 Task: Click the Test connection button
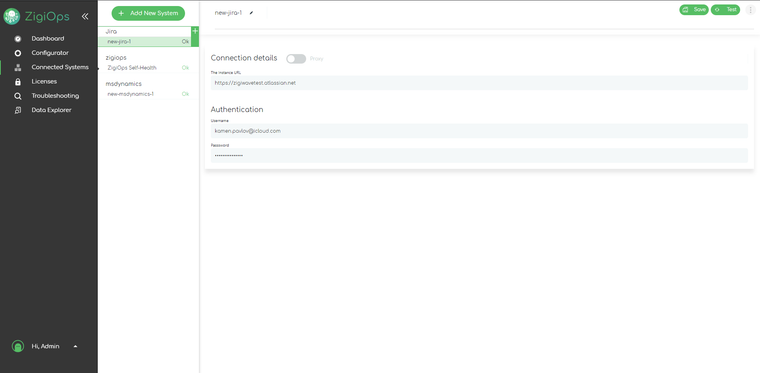[726, 10]
